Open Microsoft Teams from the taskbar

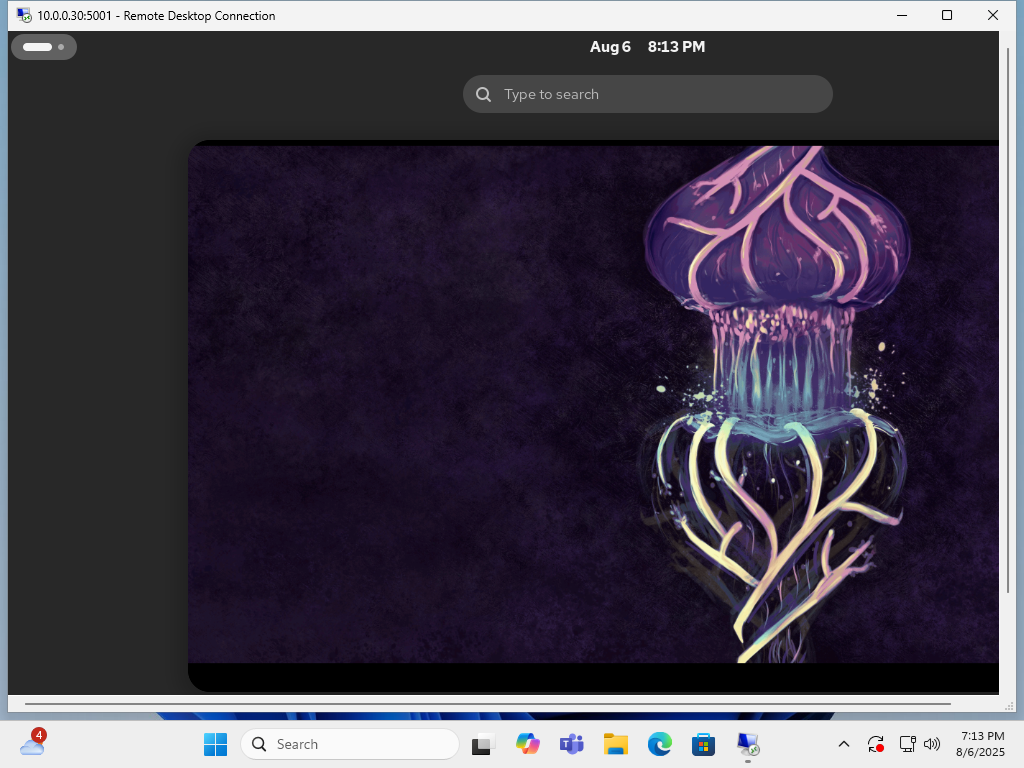[x=572, y=744]
